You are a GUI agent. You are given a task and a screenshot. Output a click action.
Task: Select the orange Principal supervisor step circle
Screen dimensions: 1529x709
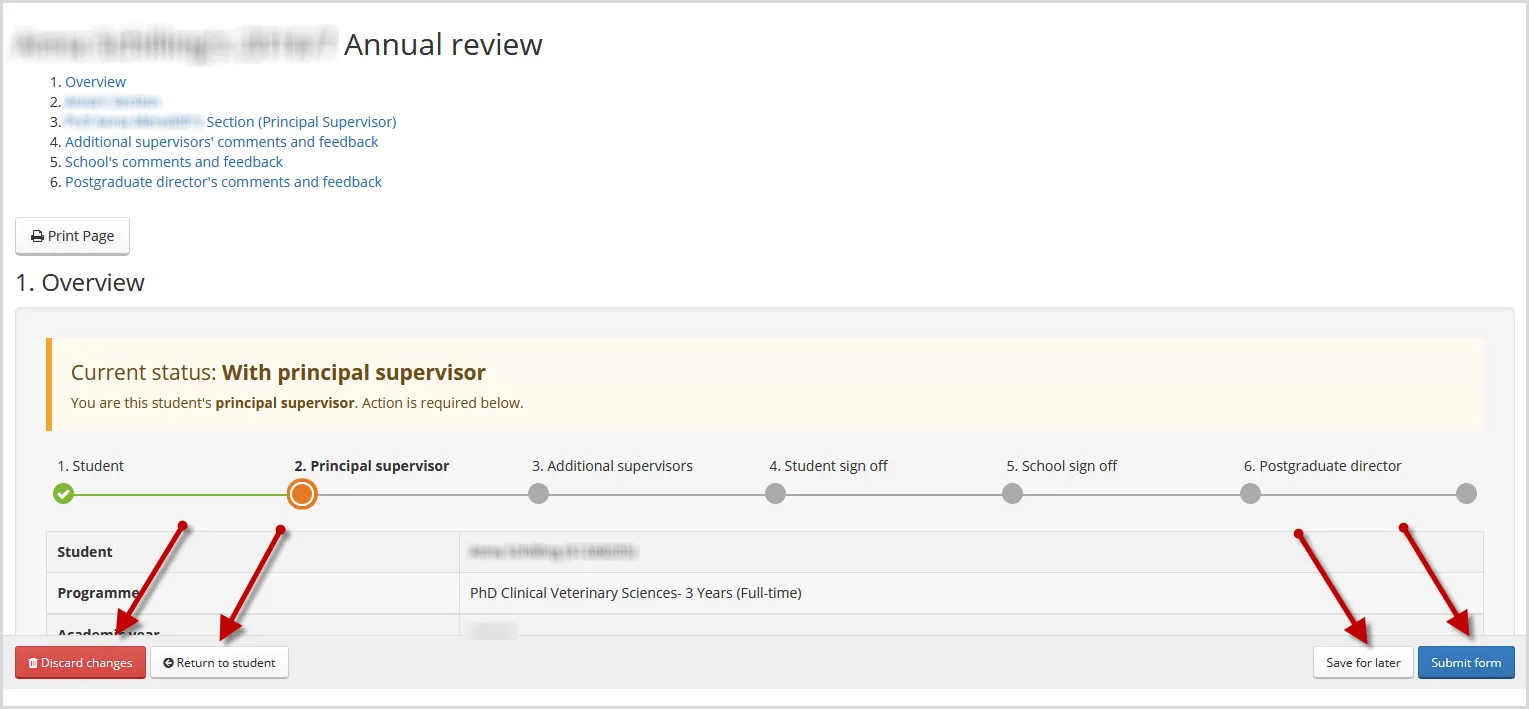[x=302, y=493]
